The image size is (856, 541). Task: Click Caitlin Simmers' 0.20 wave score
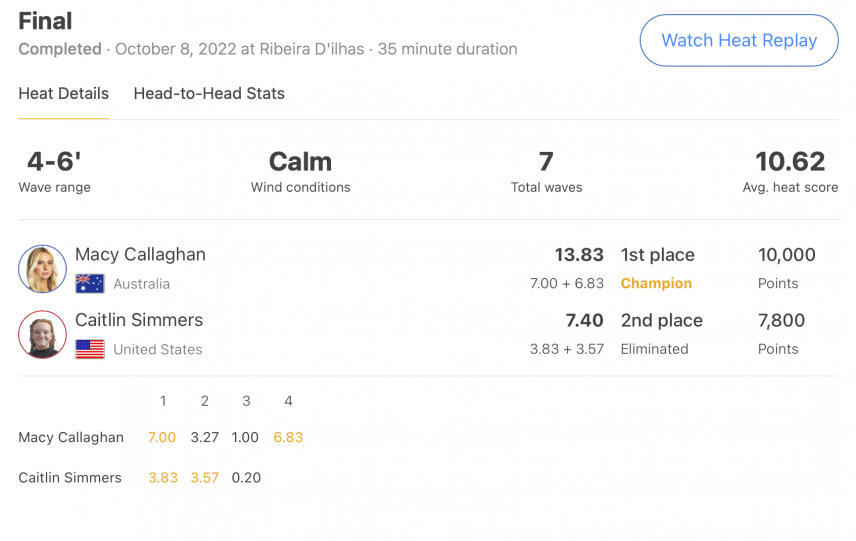[x=246, y=478]
